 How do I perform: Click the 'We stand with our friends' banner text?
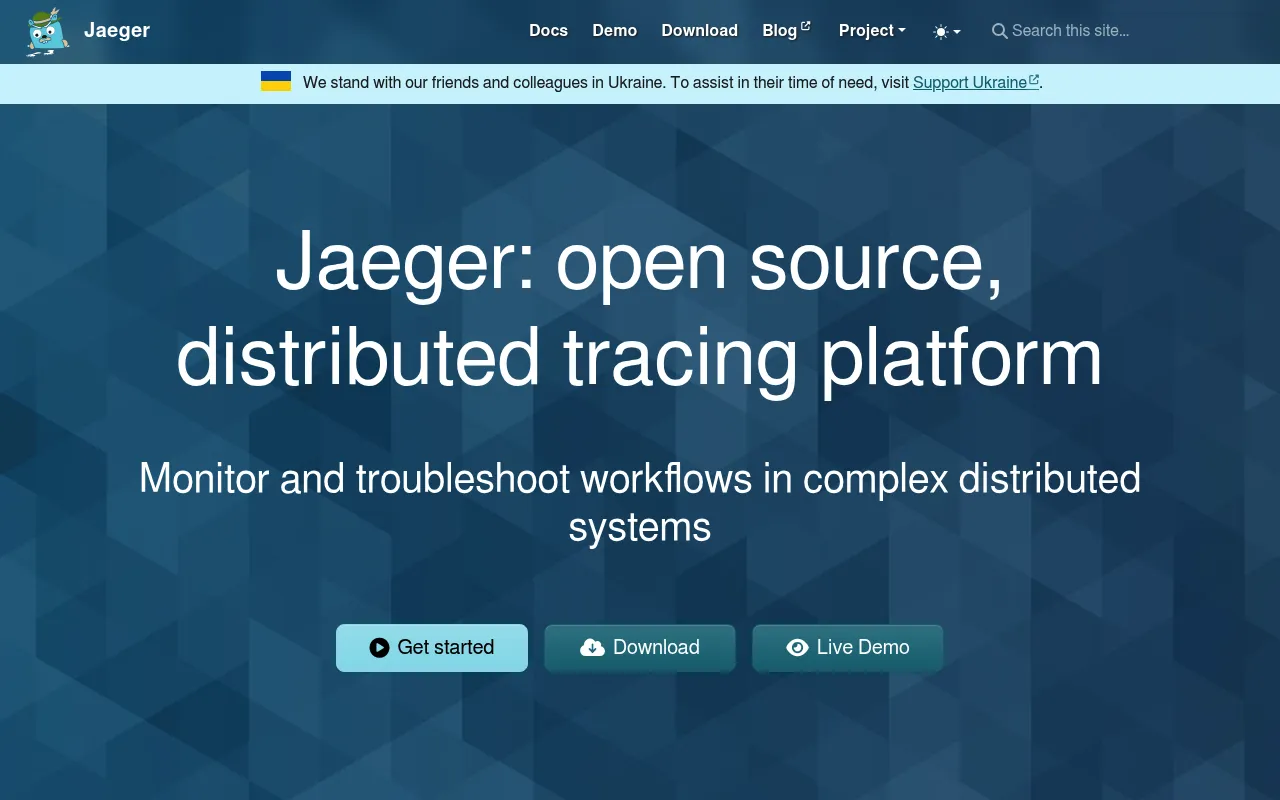[606, 83]
